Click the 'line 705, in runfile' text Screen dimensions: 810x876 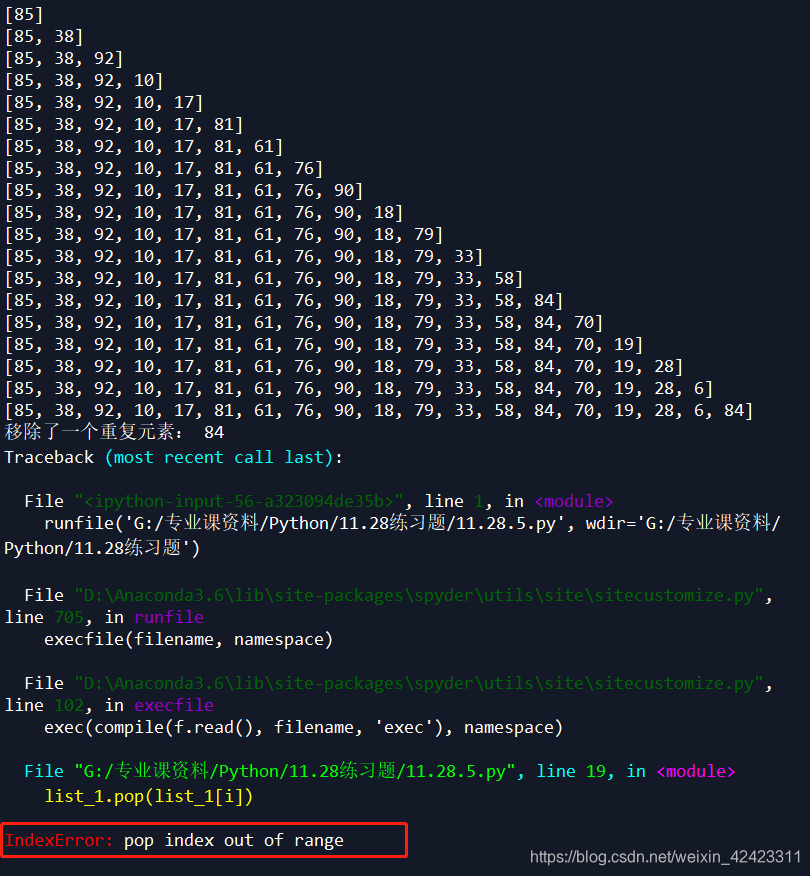click(x=104, y=617)
